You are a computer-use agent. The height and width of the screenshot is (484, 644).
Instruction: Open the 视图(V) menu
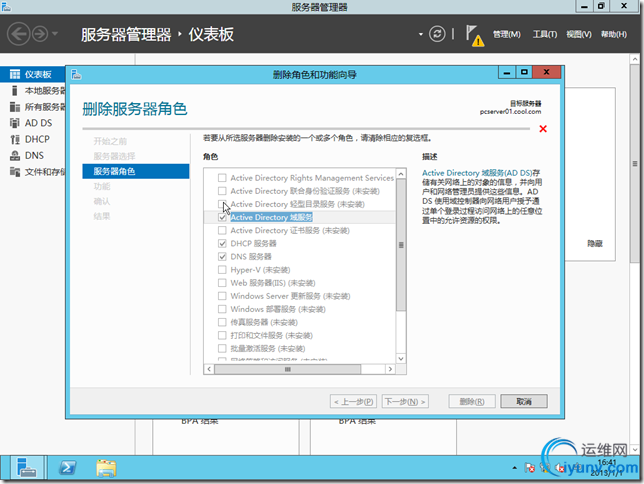pyautogui.click(x=579, y=35)
